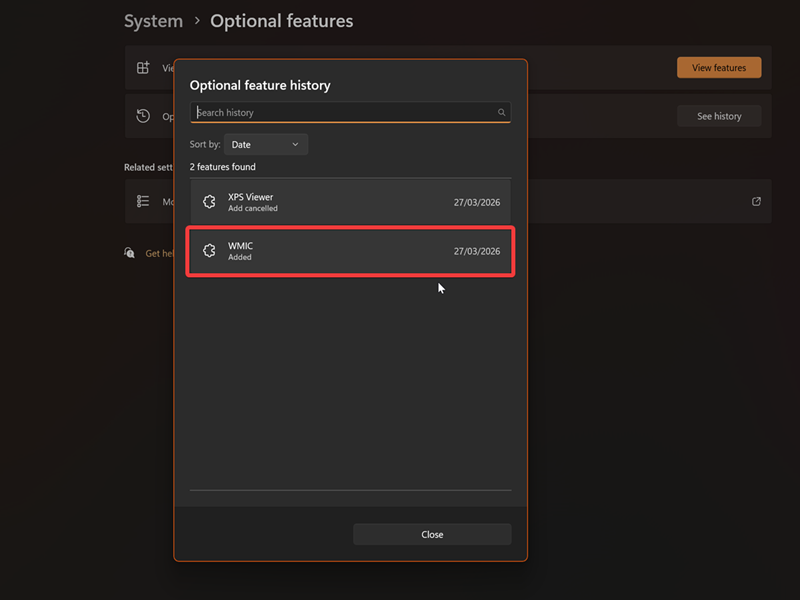The image size is (800, 600).
Task: Click the WMIC feature icon
Action: click(209, 251)
